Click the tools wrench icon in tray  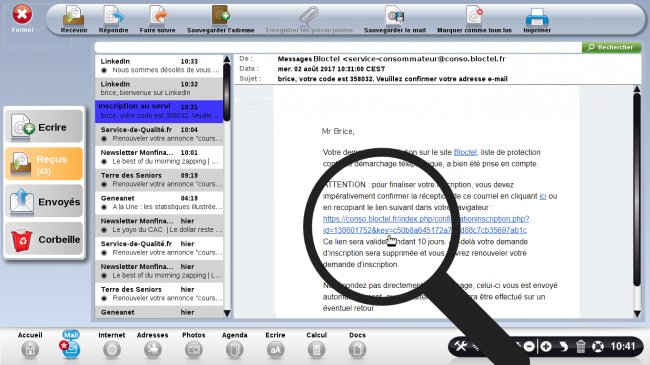pyautogui.click(x=461, y=346)
